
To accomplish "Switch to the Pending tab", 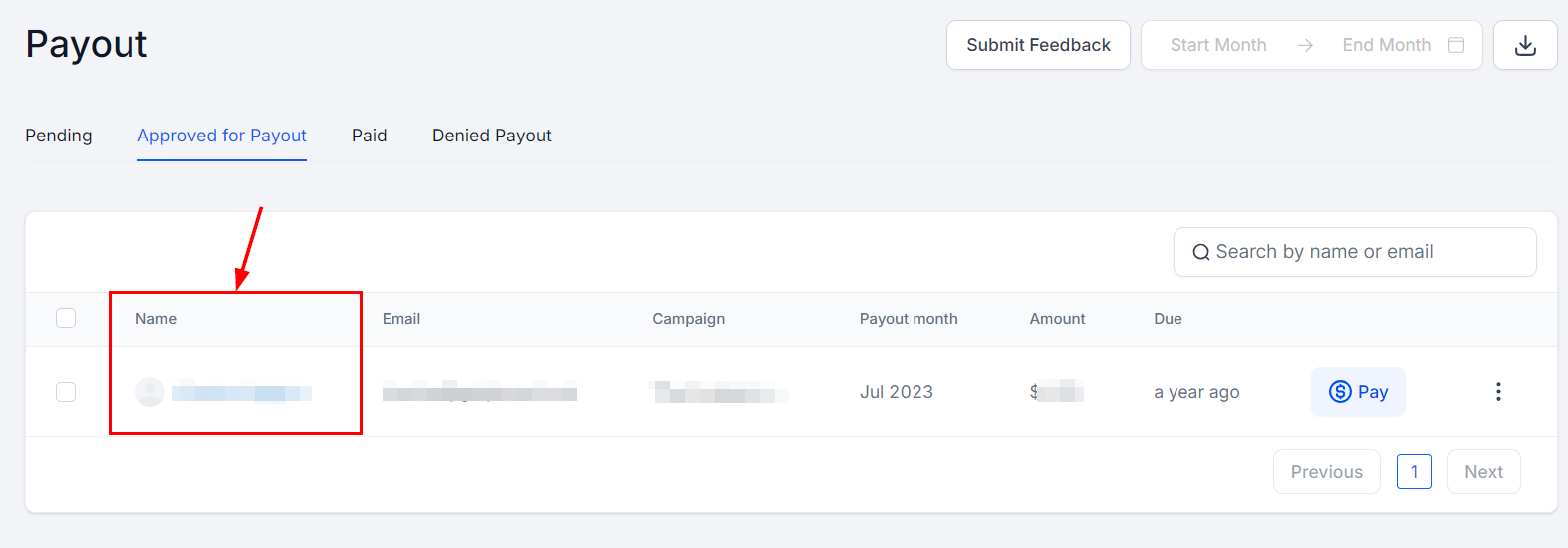I will click(59, 136).
